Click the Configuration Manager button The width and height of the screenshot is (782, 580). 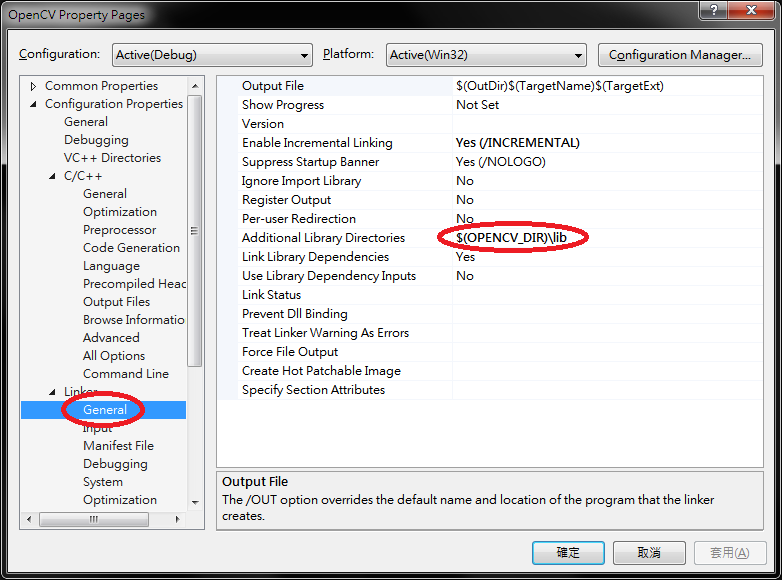click(x=680, y=55)
